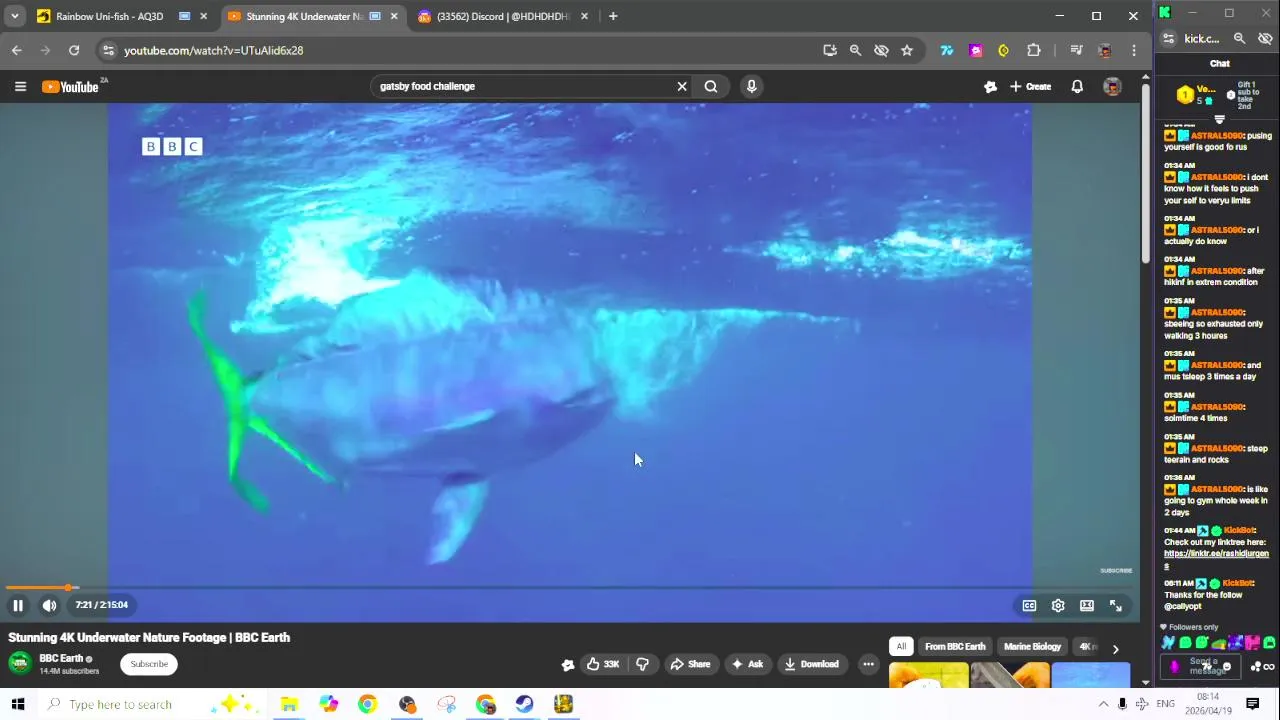The image size is (1280, 720).
Task: Select the Marine Biology chip
Action: (x=1032, y=647)
